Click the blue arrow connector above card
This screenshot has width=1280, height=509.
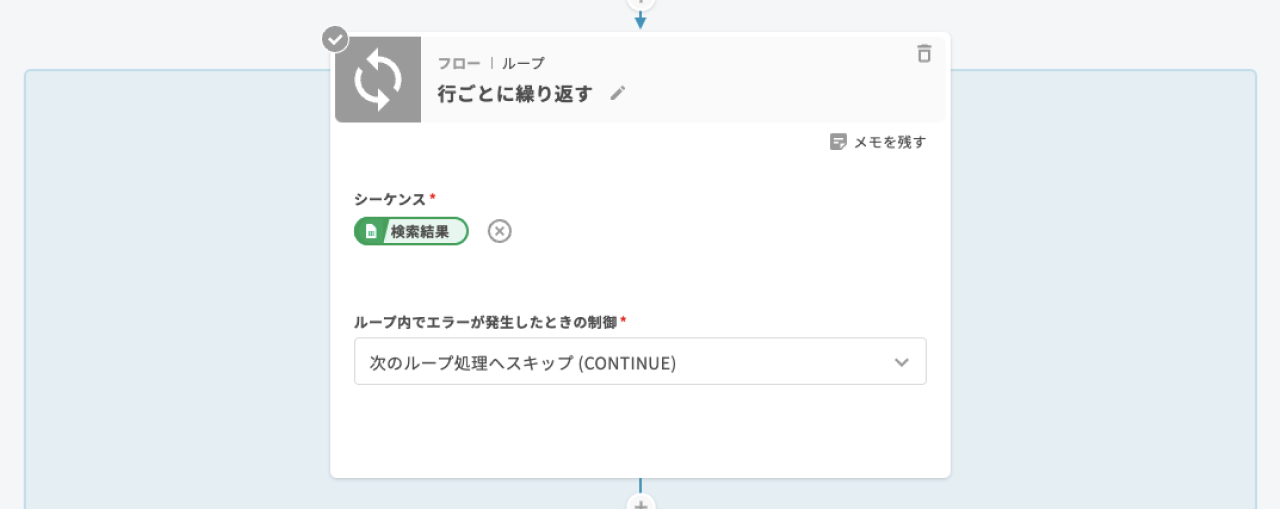coord(641,21)
